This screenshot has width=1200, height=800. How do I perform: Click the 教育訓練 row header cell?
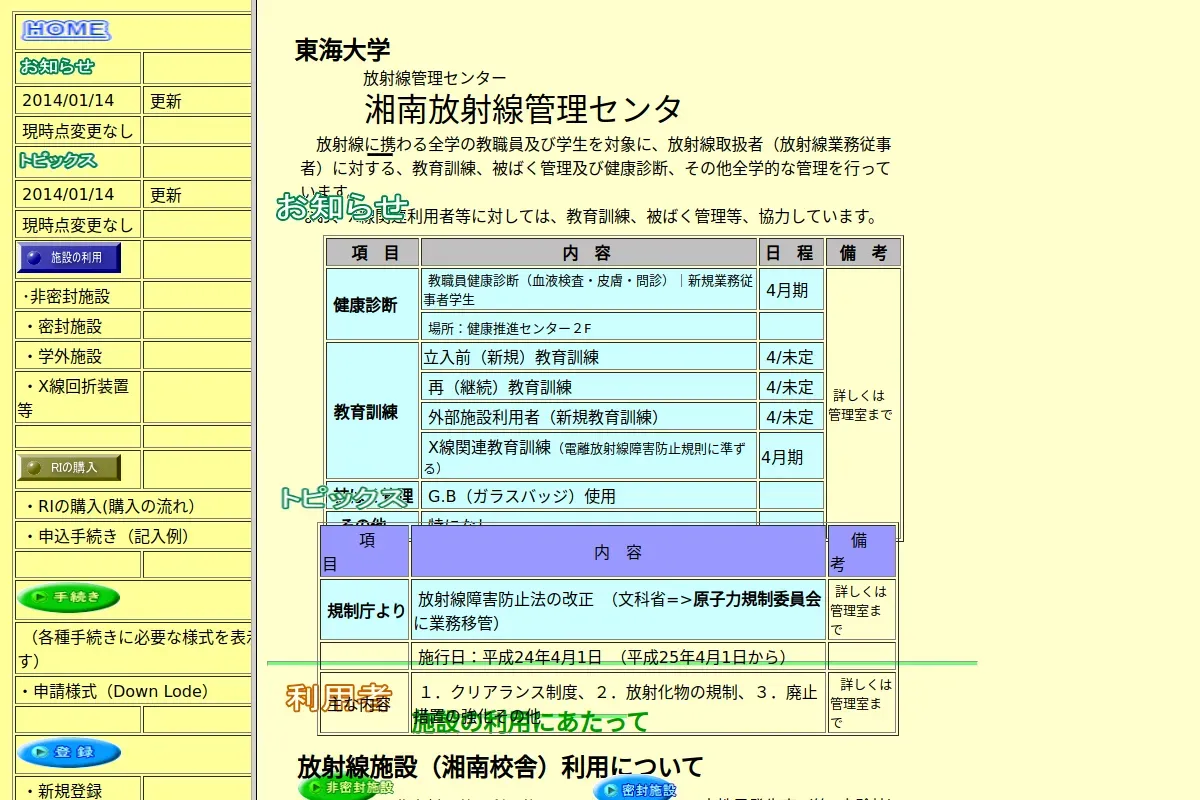click(x=372, y=411)
